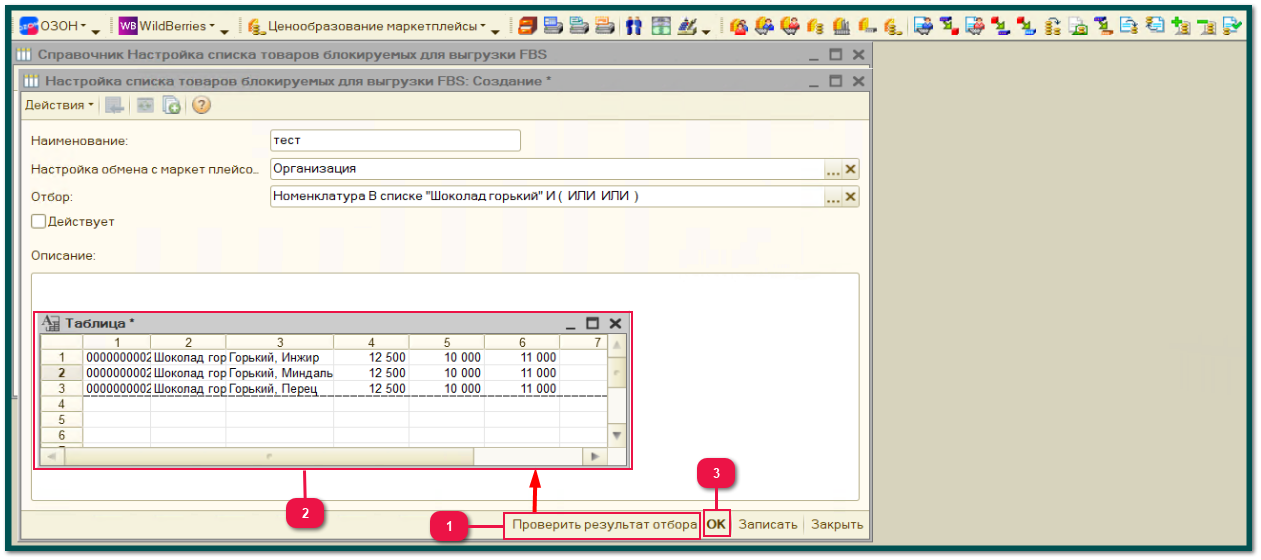1261x560 pixels.
Task: Click the OK button
Action: point(716,524)
